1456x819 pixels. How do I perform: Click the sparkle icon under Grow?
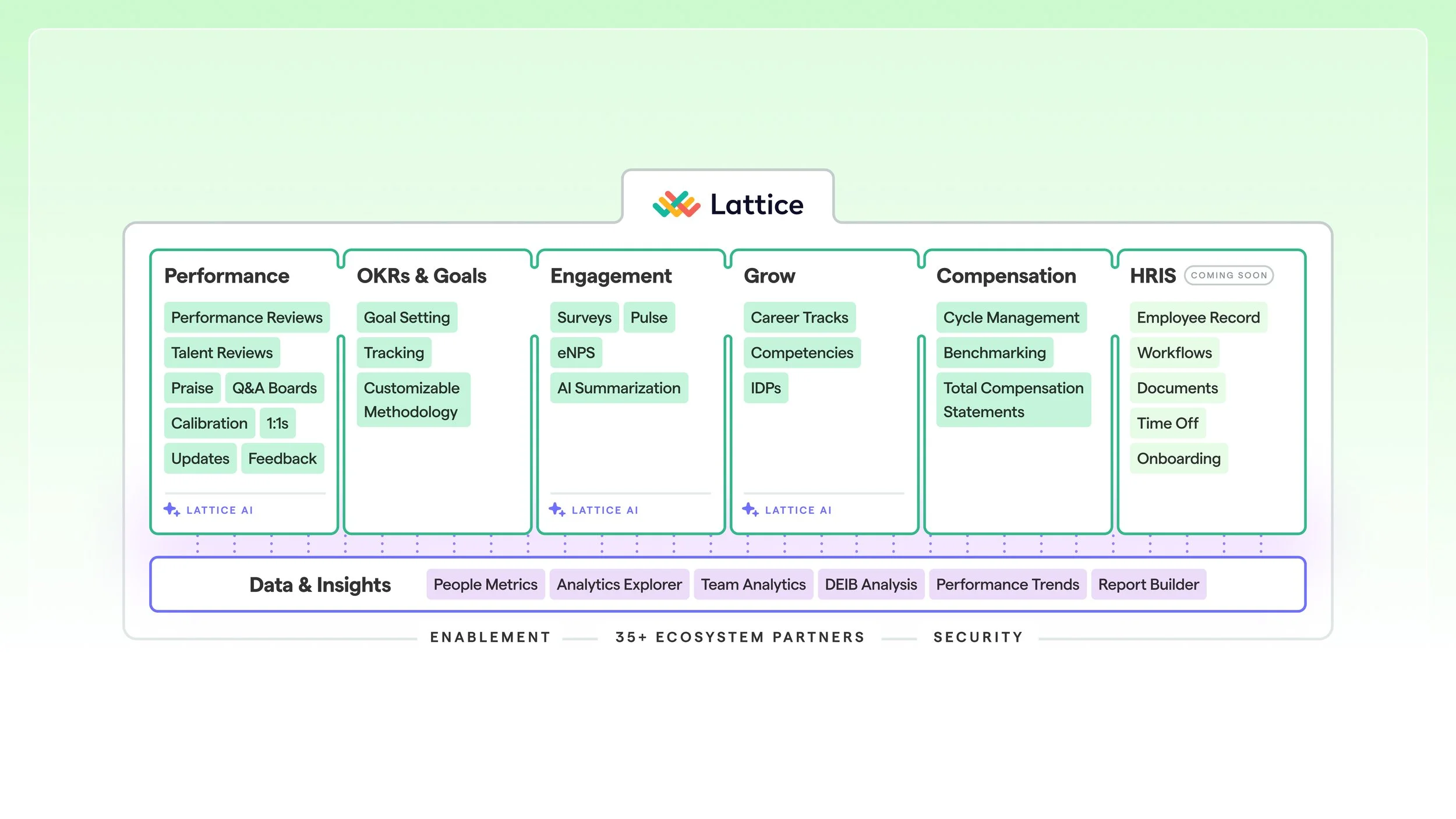(750, 510)
